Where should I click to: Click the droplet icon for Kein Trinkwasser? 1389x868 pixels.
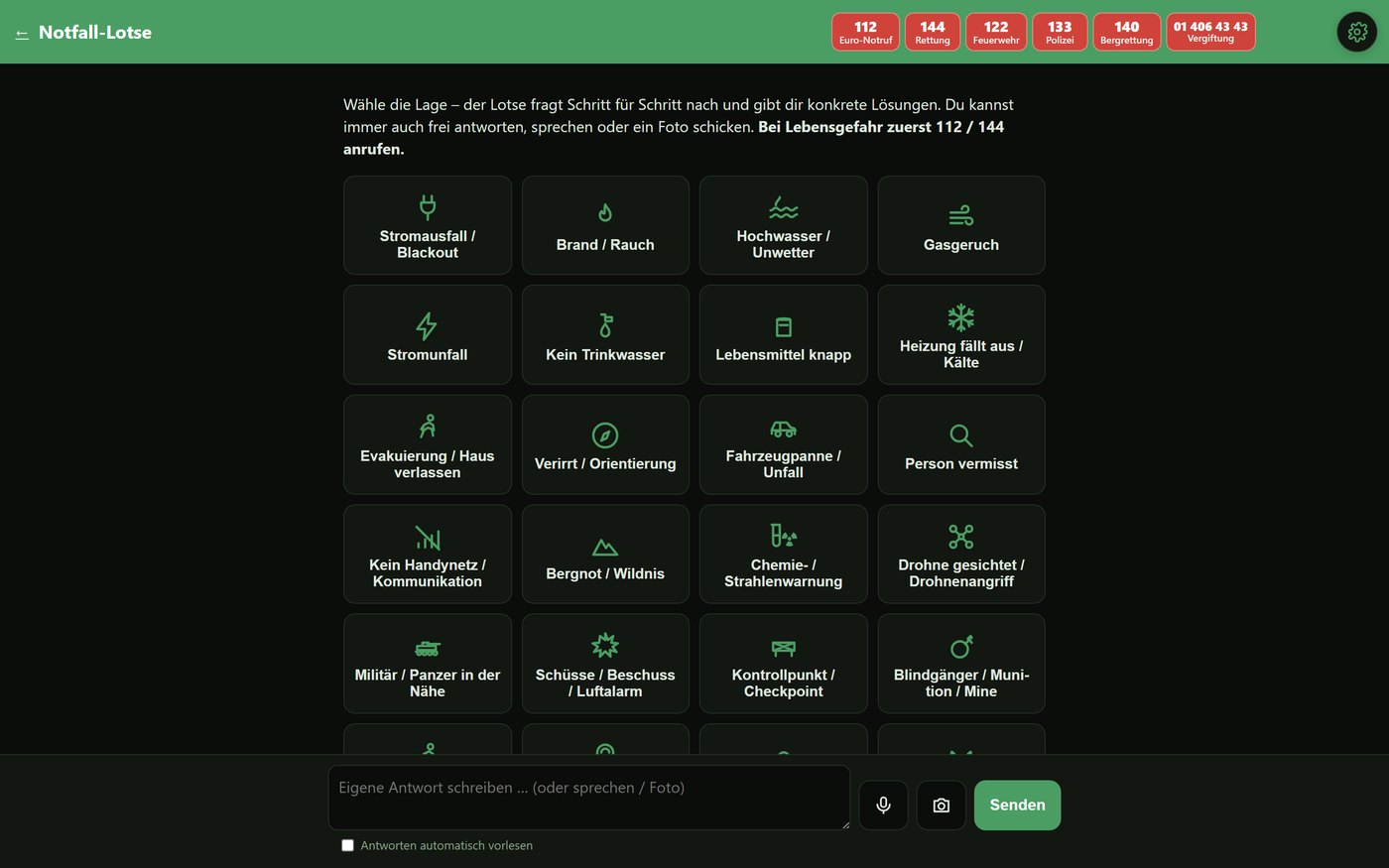point(605,325)
